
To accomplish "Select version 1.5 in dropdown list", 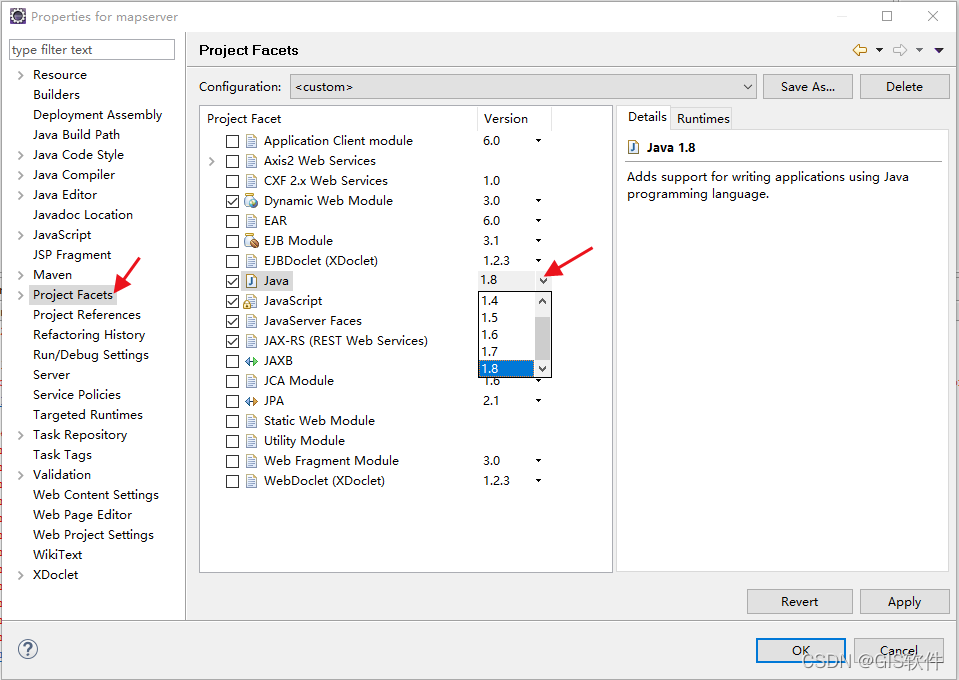I will (x=506, y=317).
